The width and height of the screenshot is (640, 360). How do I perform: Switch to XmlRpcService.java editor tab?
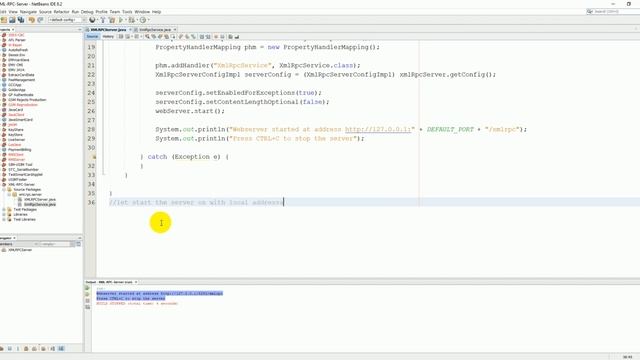pyautogui.click(x=155, y=30)
